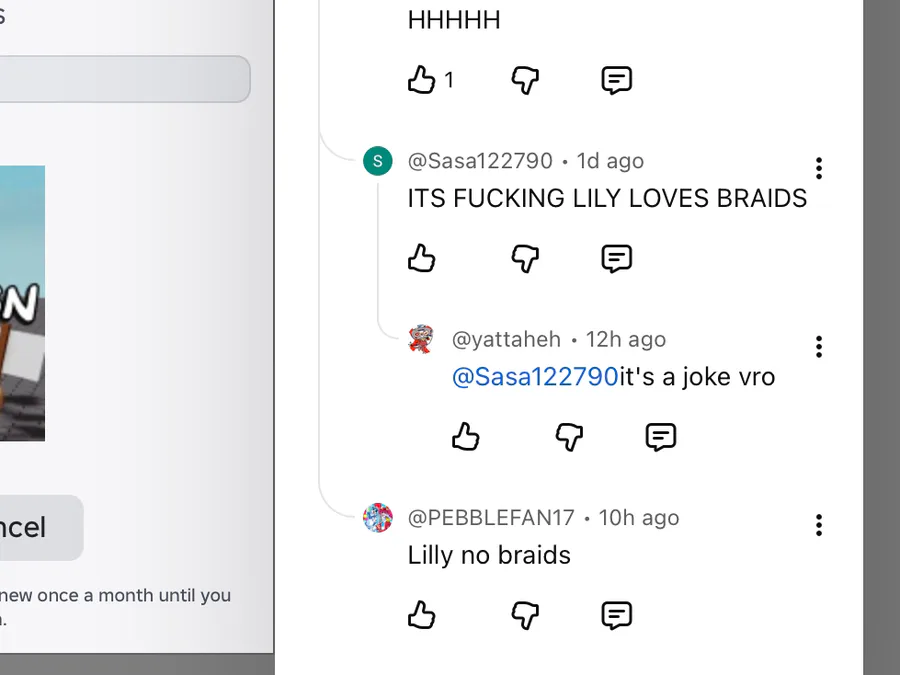The width and height of the screenshot is (900, 675).
Task: Dislike Sasa122790's comment about Lily
Action: (525, 259)
